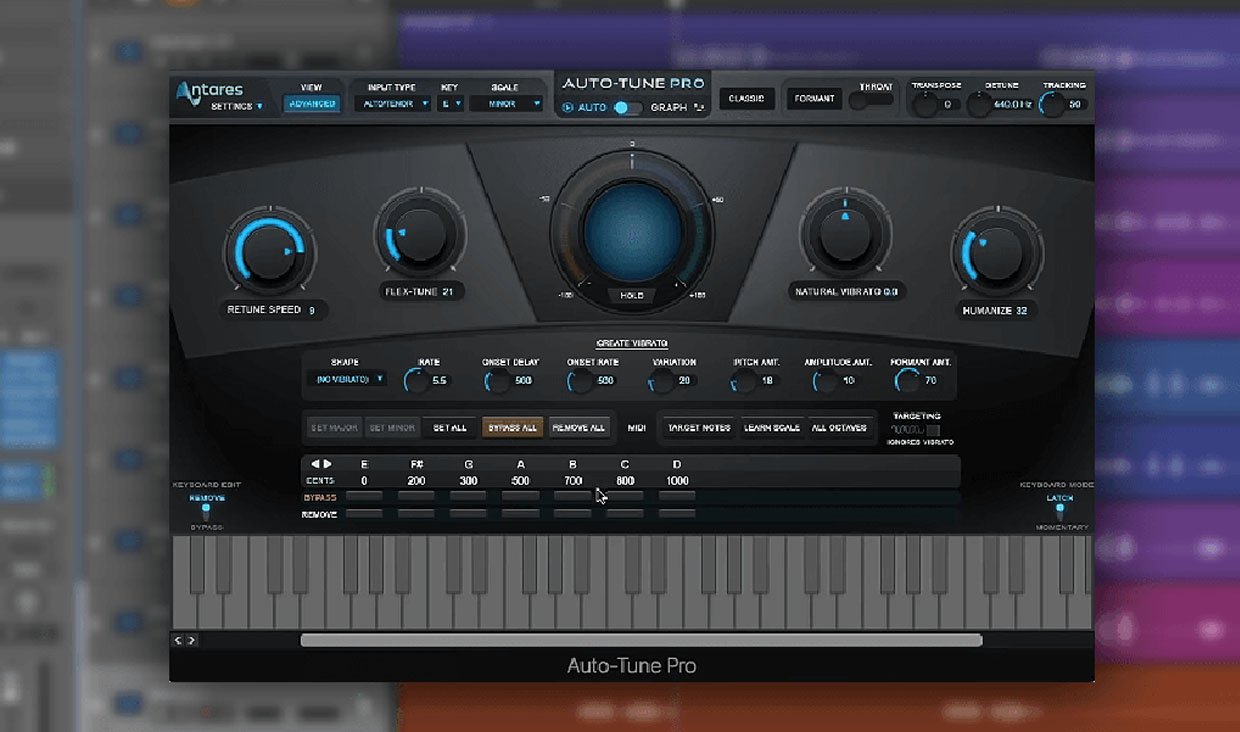This screenshot has height=732, width=1240.
Task: Click the Pitch Amt knob
Action: 744,380
